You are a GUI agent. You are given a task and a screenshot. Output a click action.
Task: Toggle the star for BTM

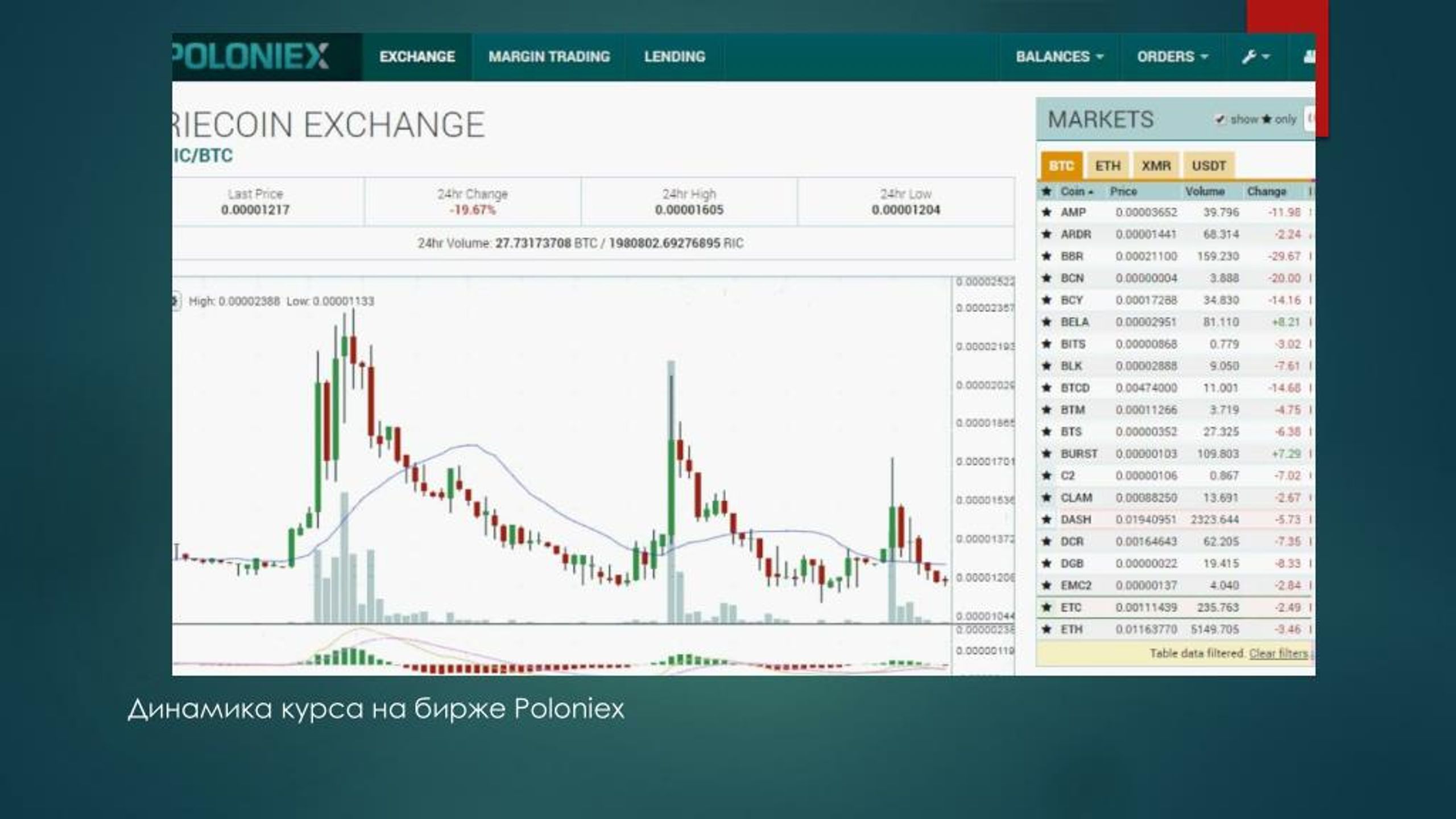click(1046, 409)
